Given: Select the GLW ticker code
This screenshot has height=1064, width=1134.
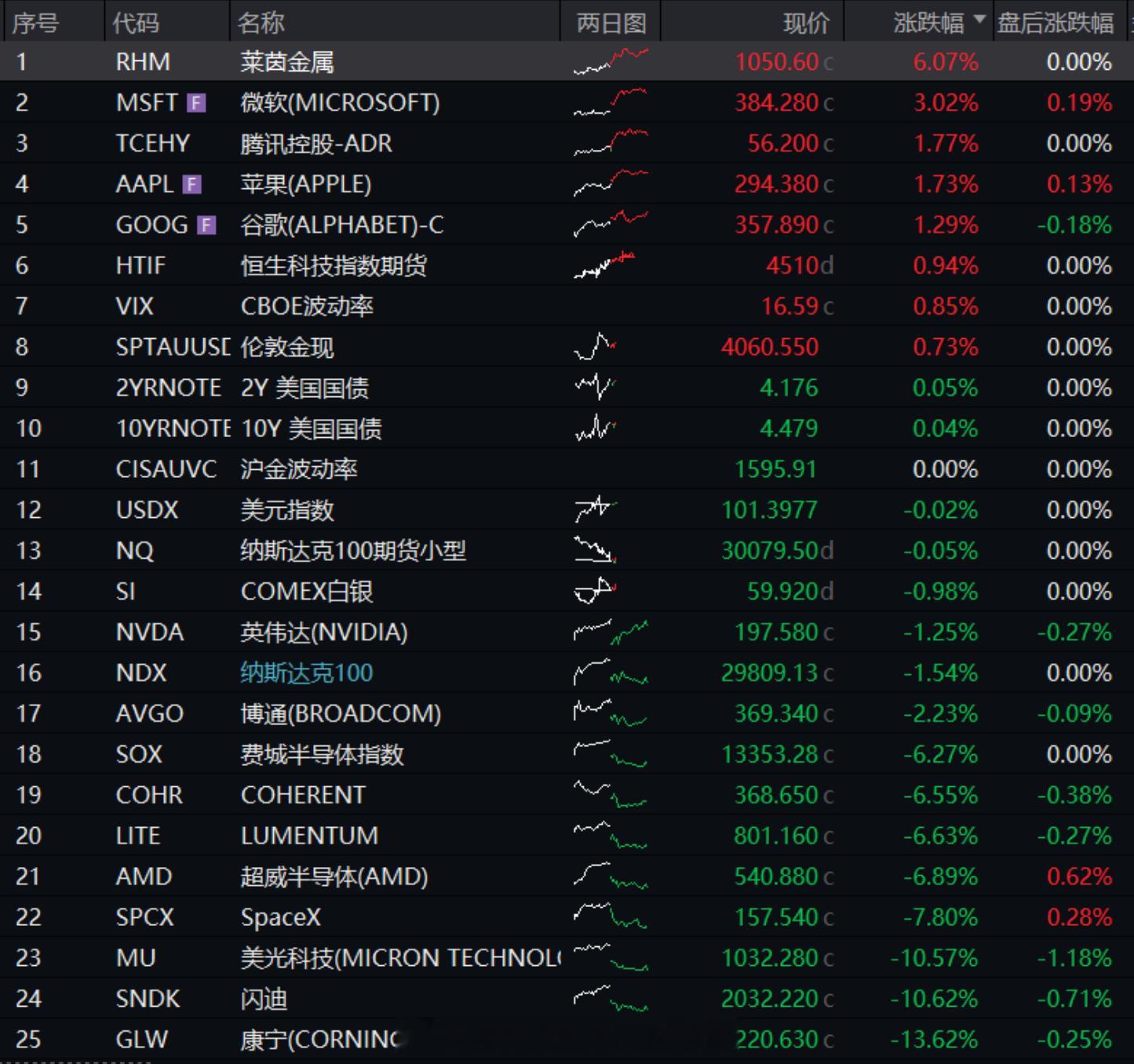Looking at the screenshot, I should coord(141,1040).
